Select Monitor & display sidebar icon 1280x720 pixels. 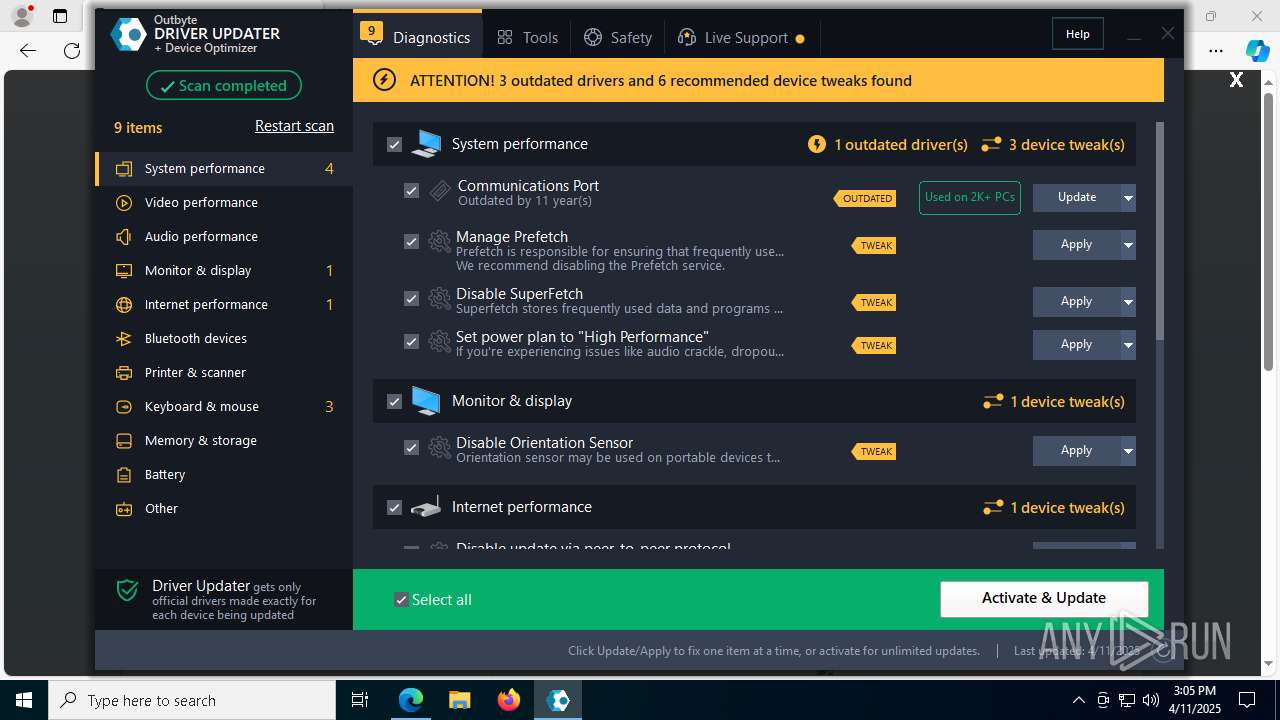coord(124,270)
